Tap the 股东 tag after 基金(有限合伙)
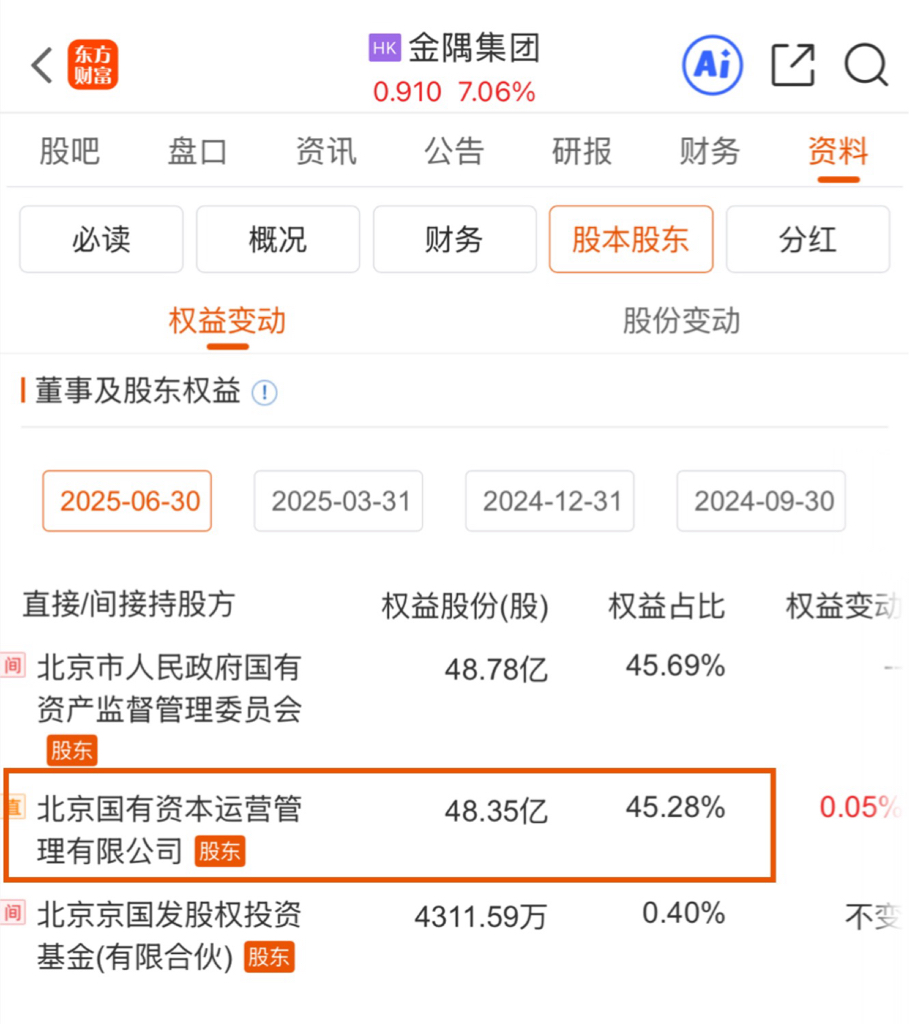 pos(269,957)
